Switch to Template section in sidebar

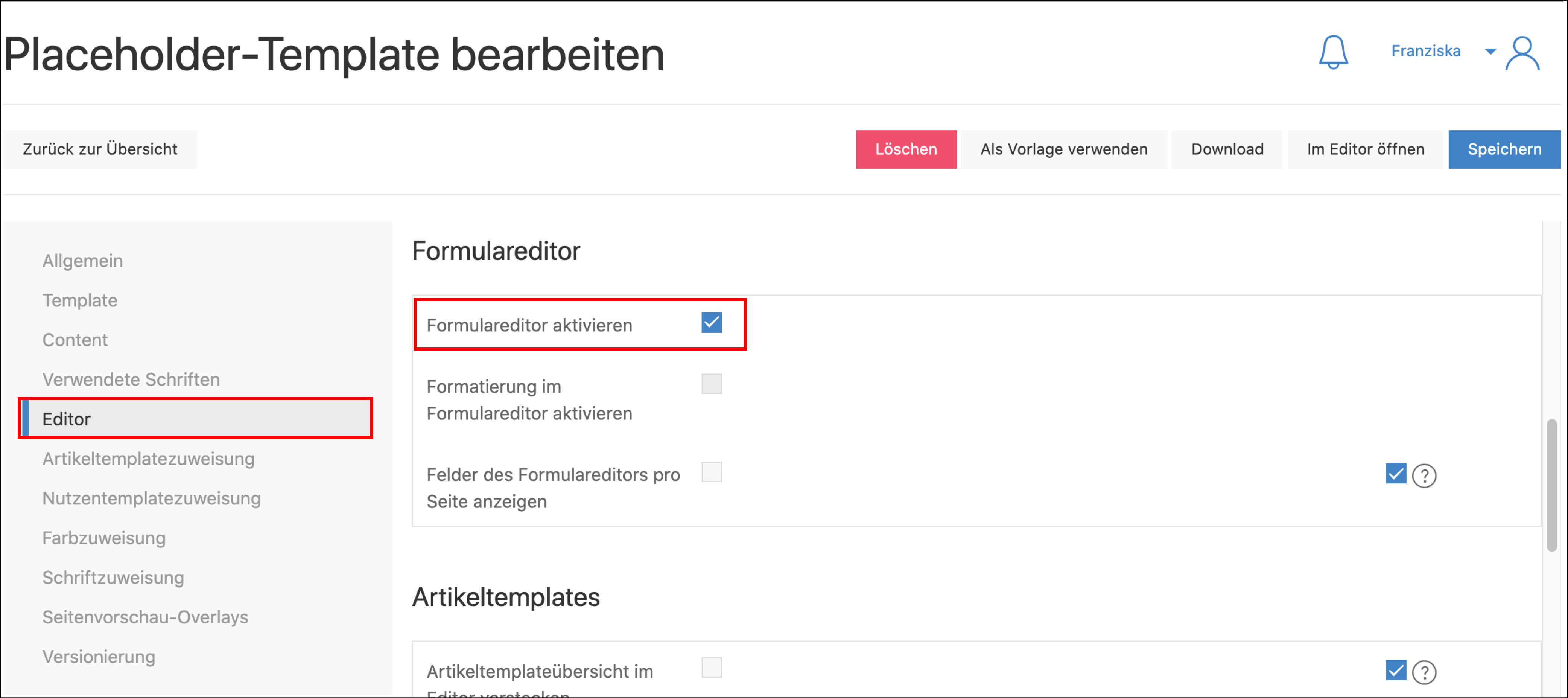pyautogui.click(x=80, y=300)
